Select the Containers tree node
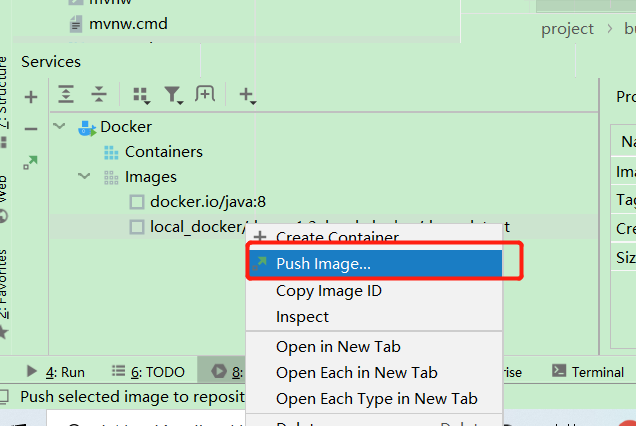The height and width of the screenshot is (426, 636). pyautogui.click(x=163, y=152)
